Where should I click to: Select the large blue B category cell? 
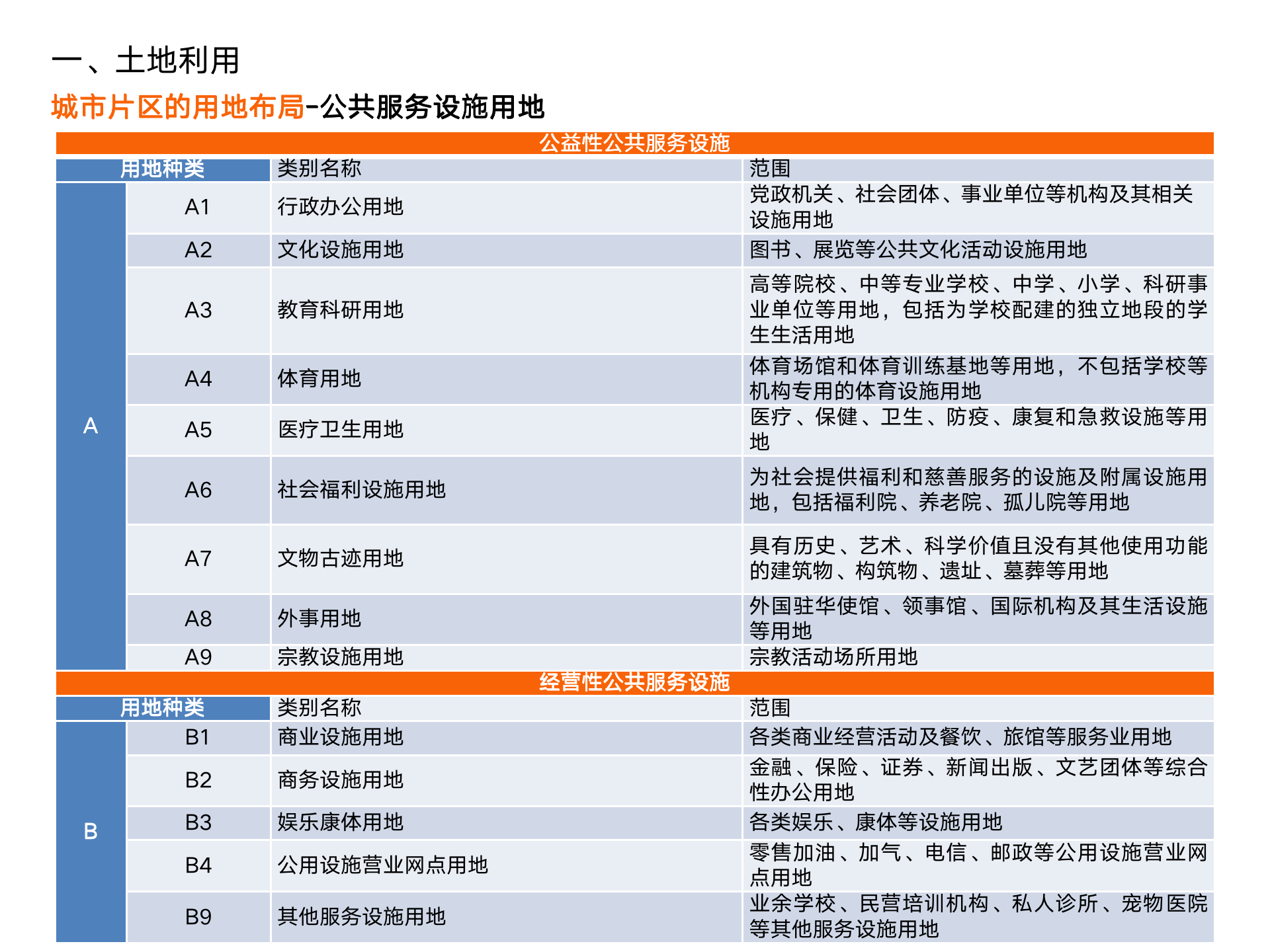tap(91, 831)
